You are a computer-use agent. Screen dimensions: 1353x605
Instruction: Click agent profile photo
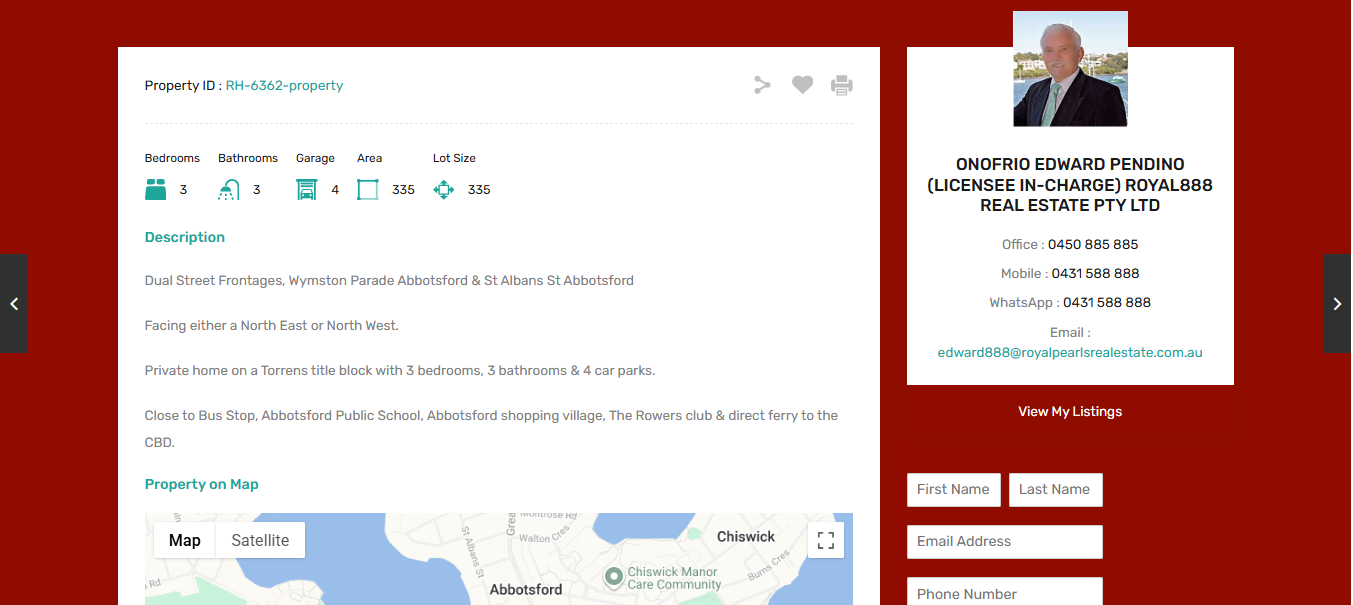click(x=1070, y=69)
